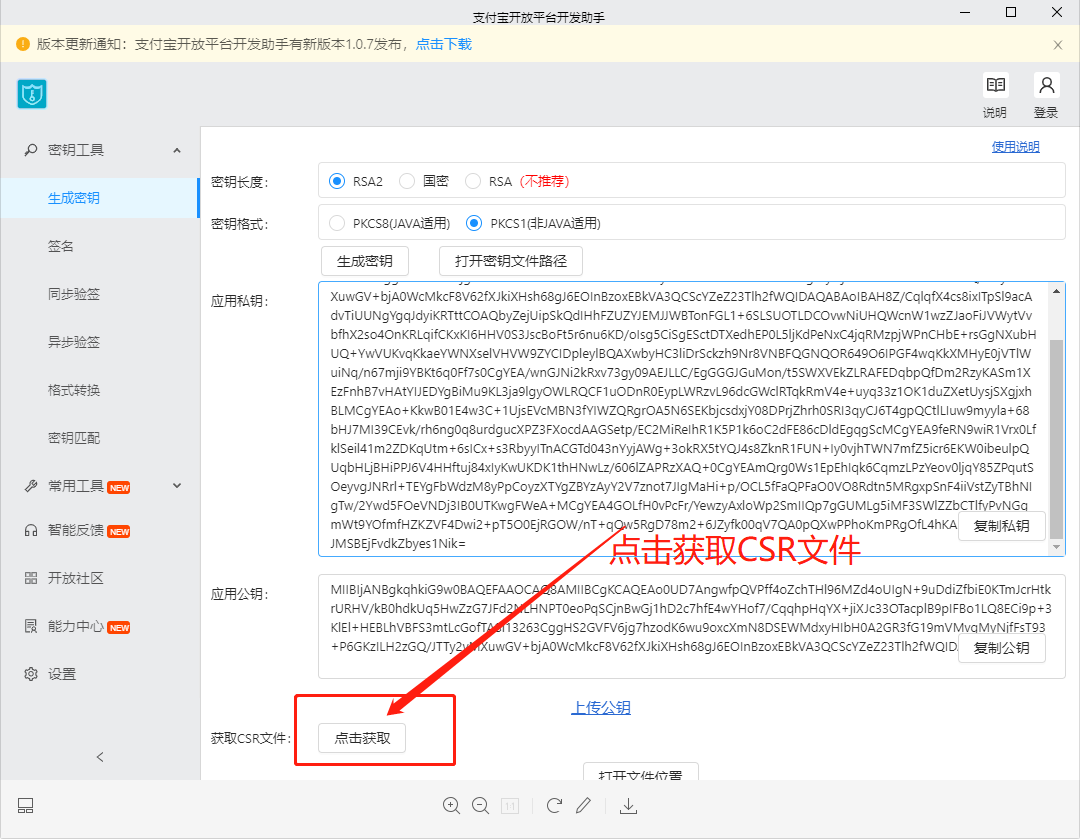Click the 打开密钥文件路径 button
The image size is (1080, 839).
tap(511, 261)
